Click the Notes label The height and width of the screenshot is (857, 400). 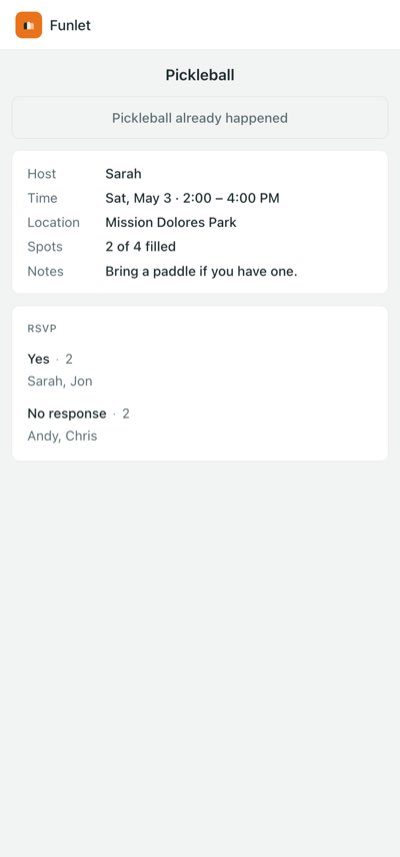tap(45, 271)
